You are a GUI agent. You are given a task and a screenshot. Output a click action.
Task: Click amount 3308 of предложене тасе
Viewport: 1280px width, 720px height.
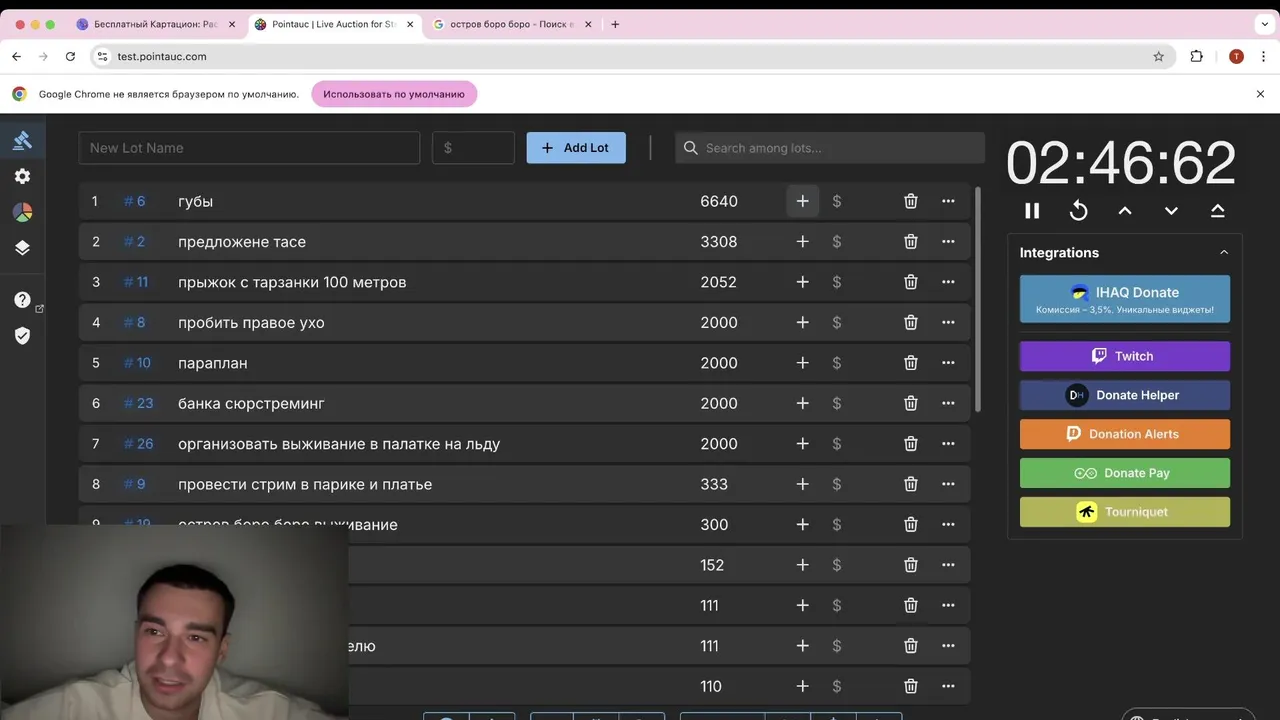[x=719, y=242]
